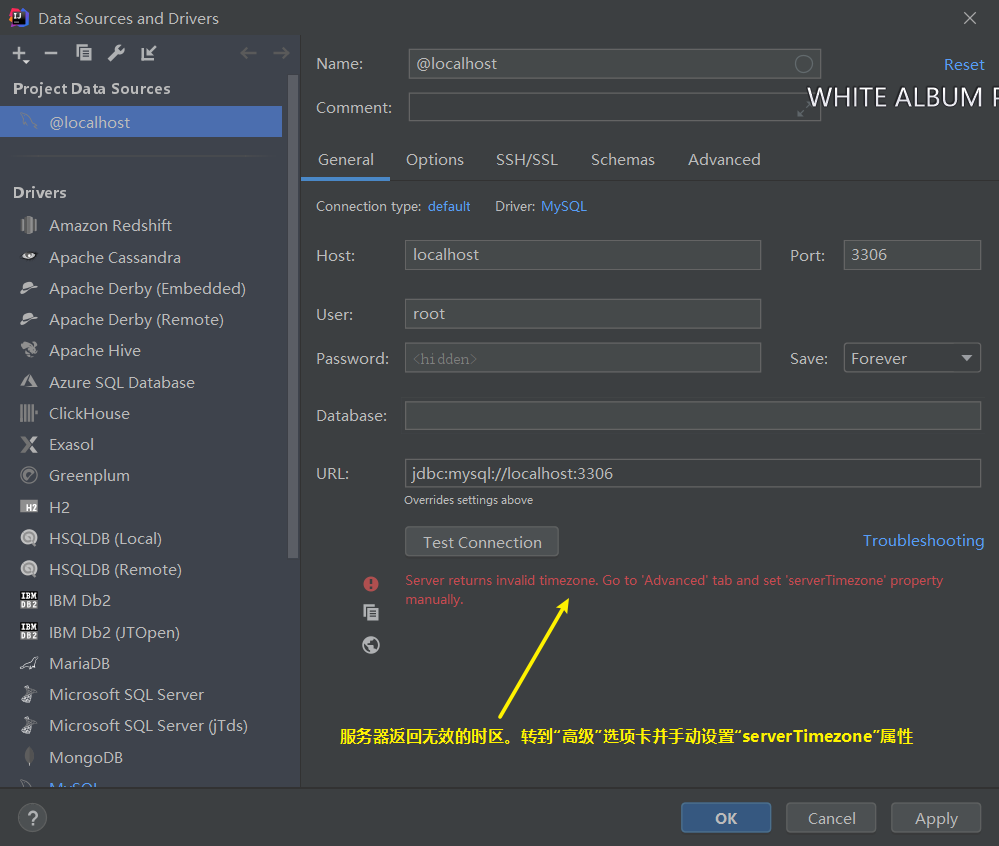
Task: Go to the Advanced tab
Action: click(724, 160)
